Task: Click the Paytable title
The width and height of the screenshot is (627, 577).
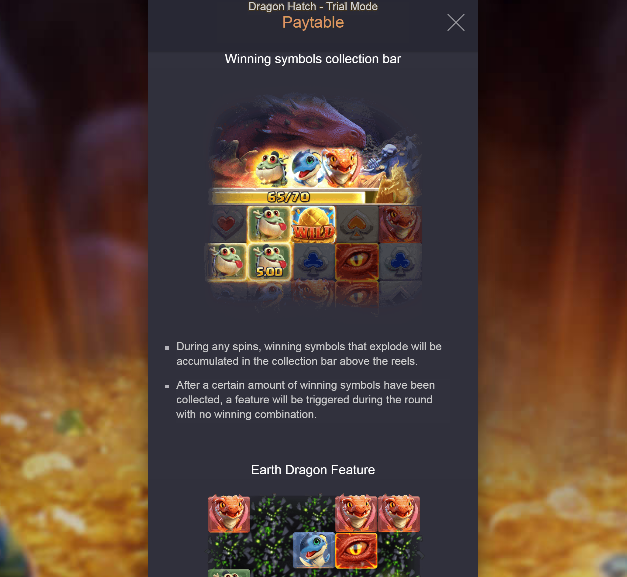Action: (313, 22)
